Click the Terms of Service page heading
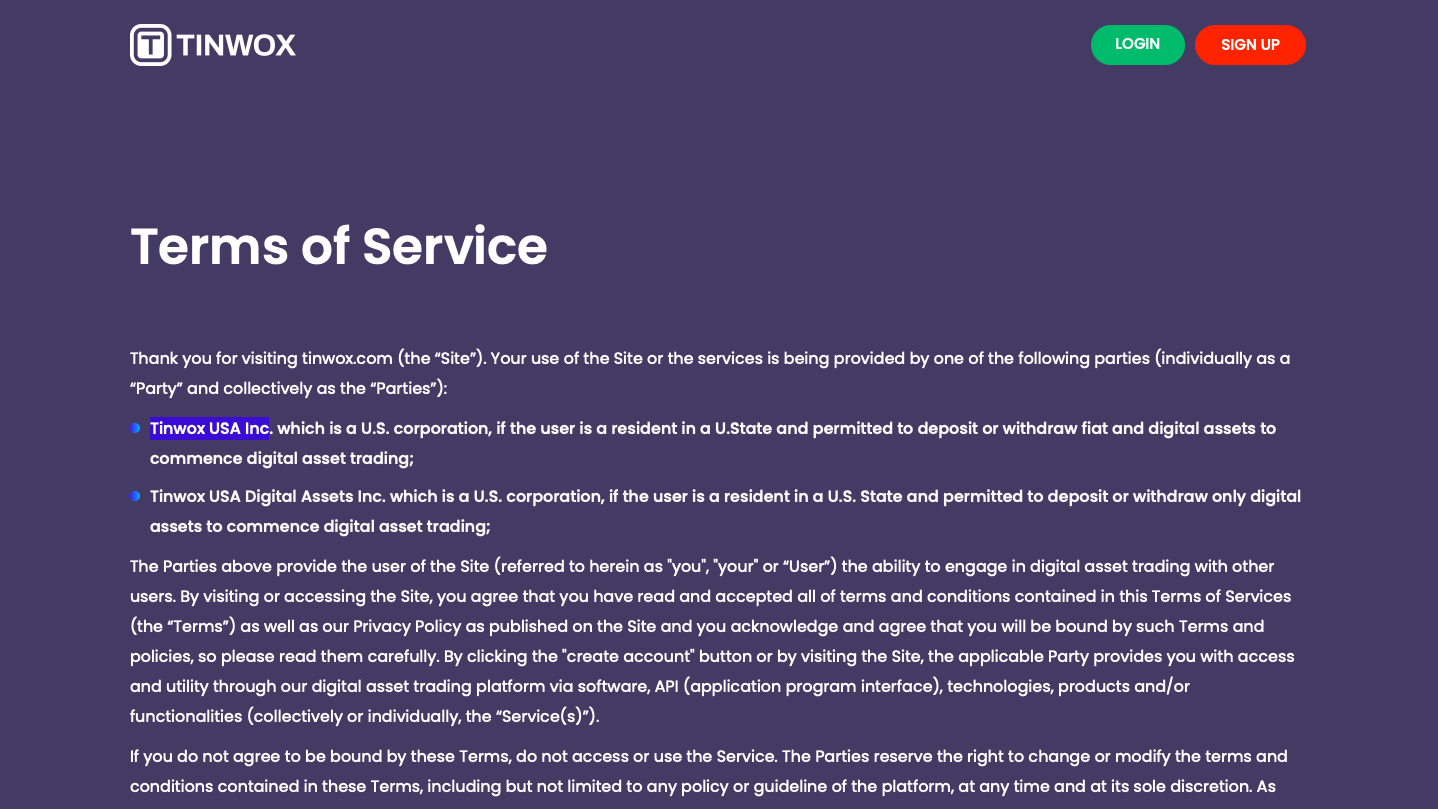The height and width of the screenshot is (809, 1438). [x=338, y=246]
